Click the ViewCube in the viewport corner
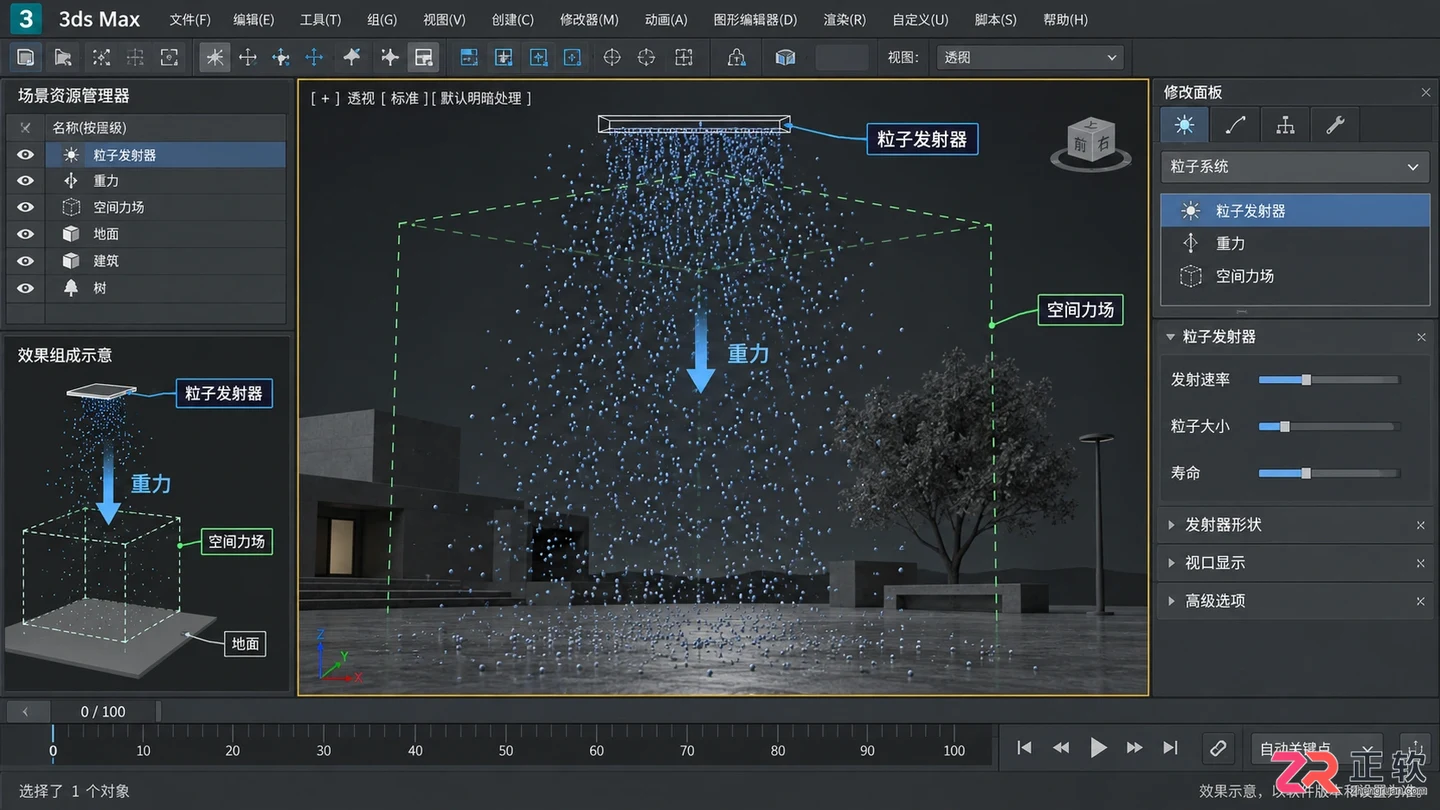The width and height of the screenshot is (1440, 810). pyautogui.click(x=1090, y=144)
